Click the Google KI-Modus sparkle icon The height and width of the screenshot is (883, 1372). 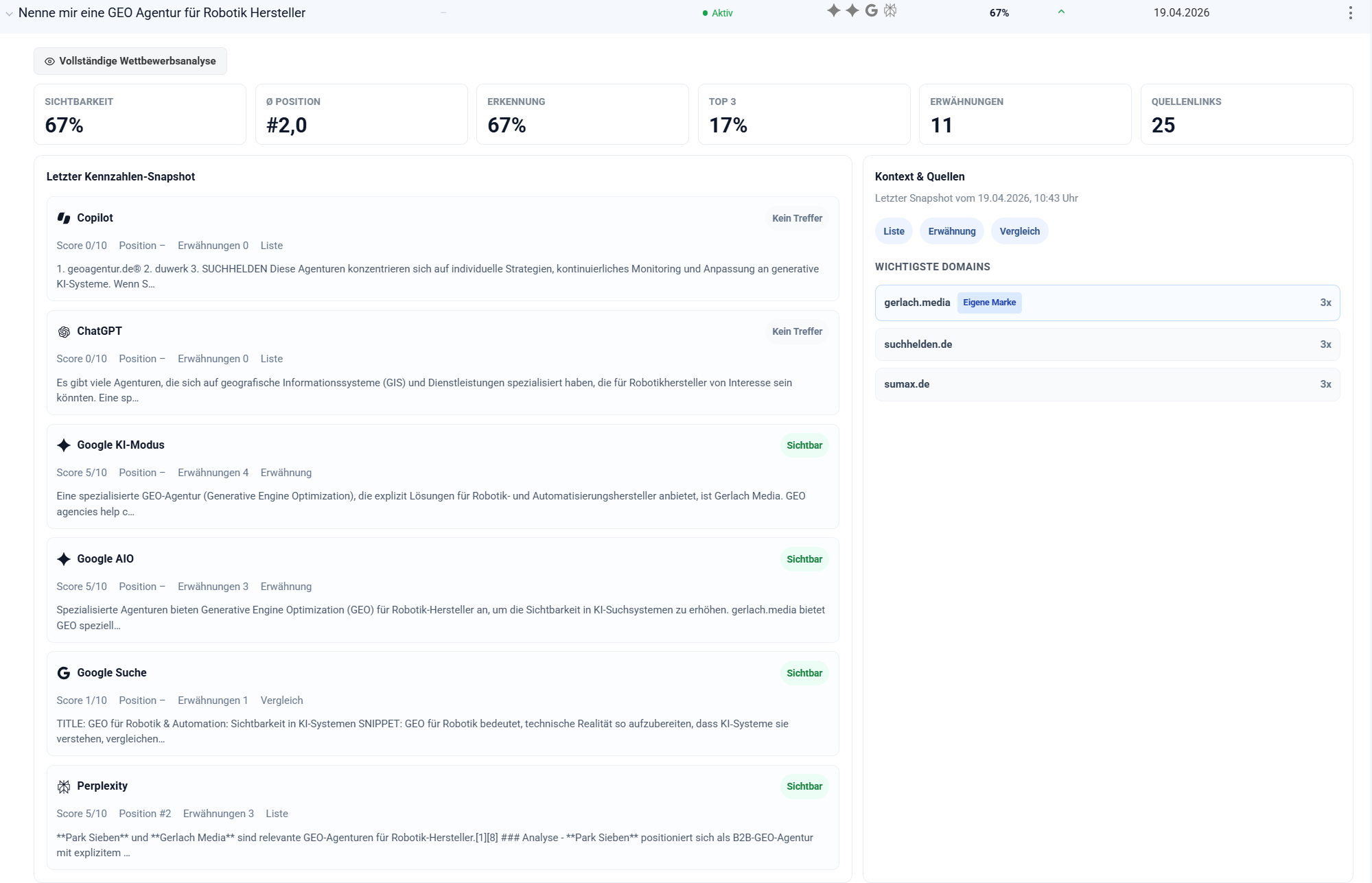coord(64,445)
